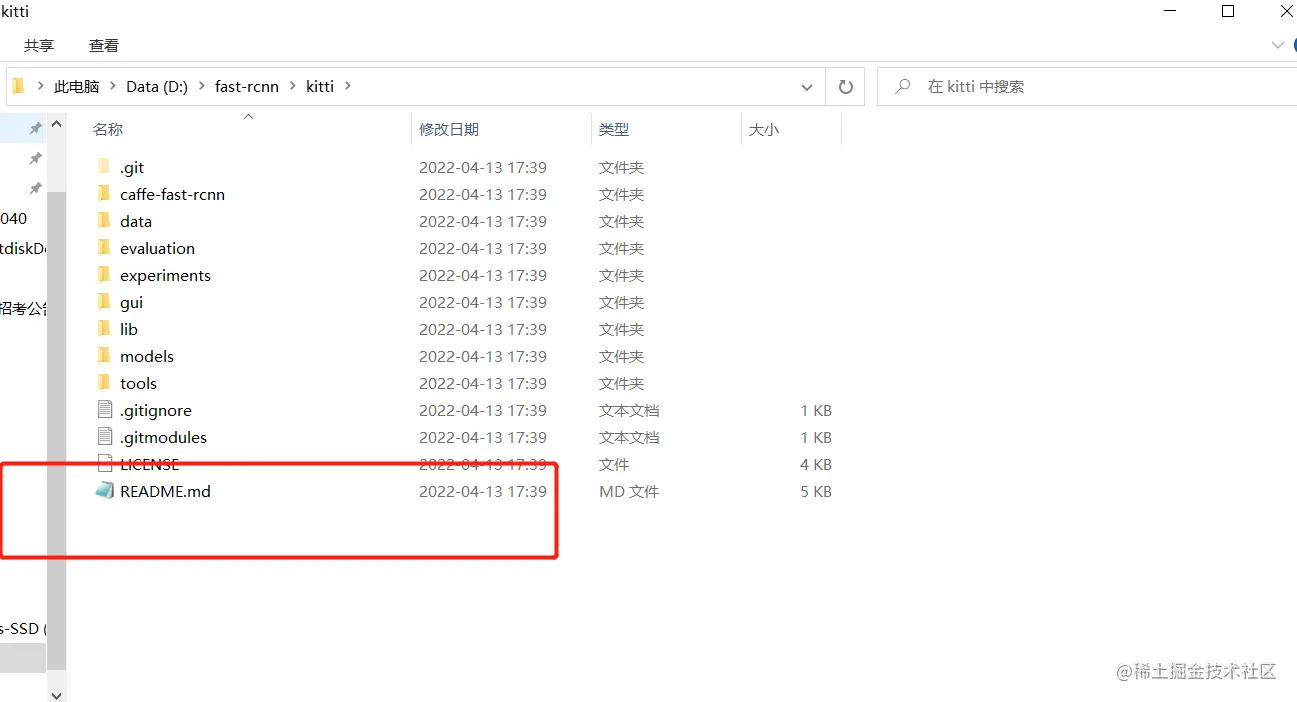Sort by the 类型 column header

click(x=614, y=129)
